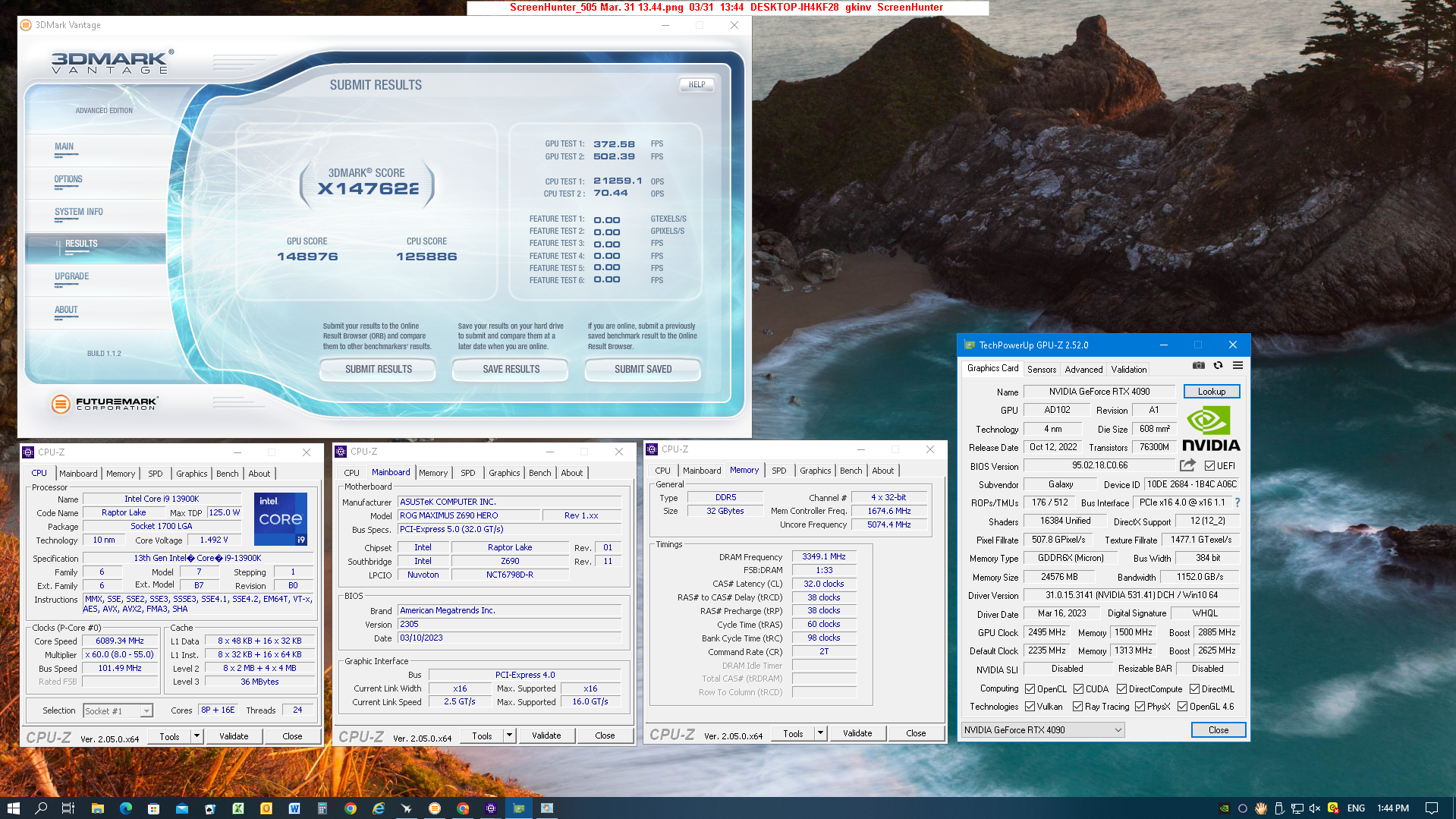Click the Tools button in CPU-Z CPU window
Image resolution: width=1456 pixels, height=819 pixels.
pos(169,736)
